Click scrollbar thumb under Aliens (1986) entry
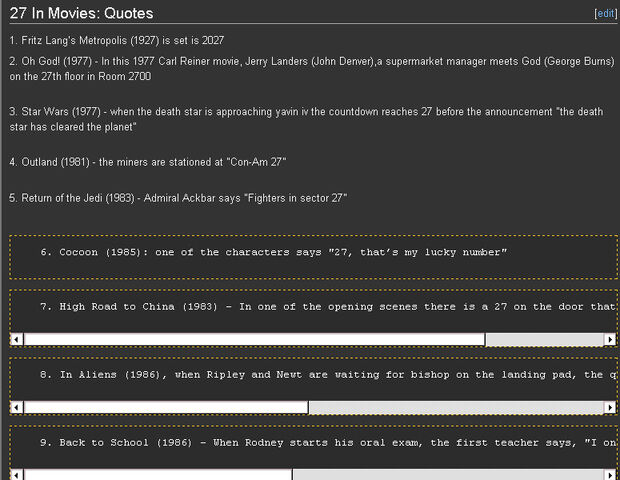 [x=166, y=407]
